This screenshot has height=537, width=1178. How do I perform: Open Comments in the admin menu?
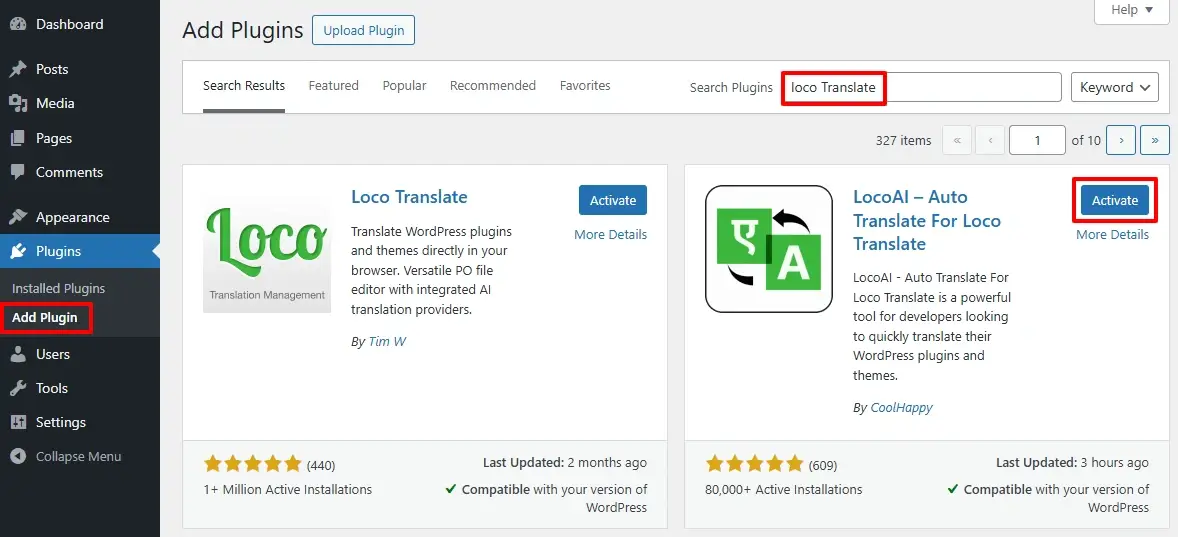point(80,172)
